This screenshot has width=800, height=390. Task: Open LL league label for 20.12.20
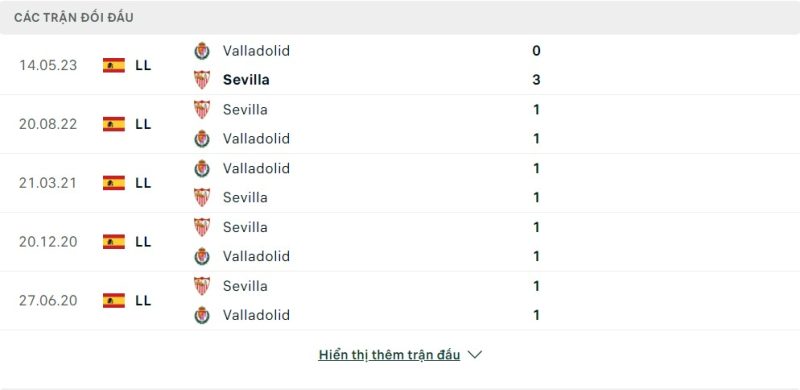point(143,241)
